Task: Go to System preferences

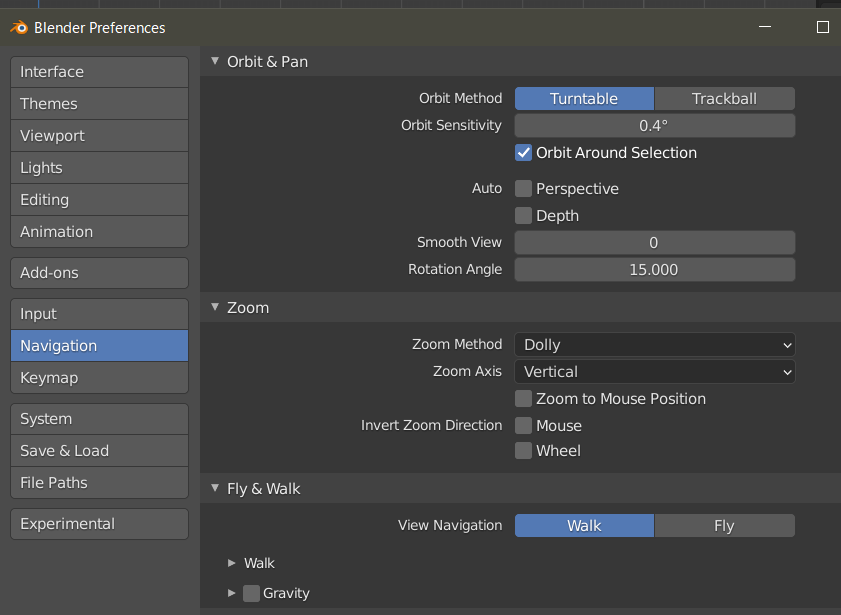Action: point(99,419)
